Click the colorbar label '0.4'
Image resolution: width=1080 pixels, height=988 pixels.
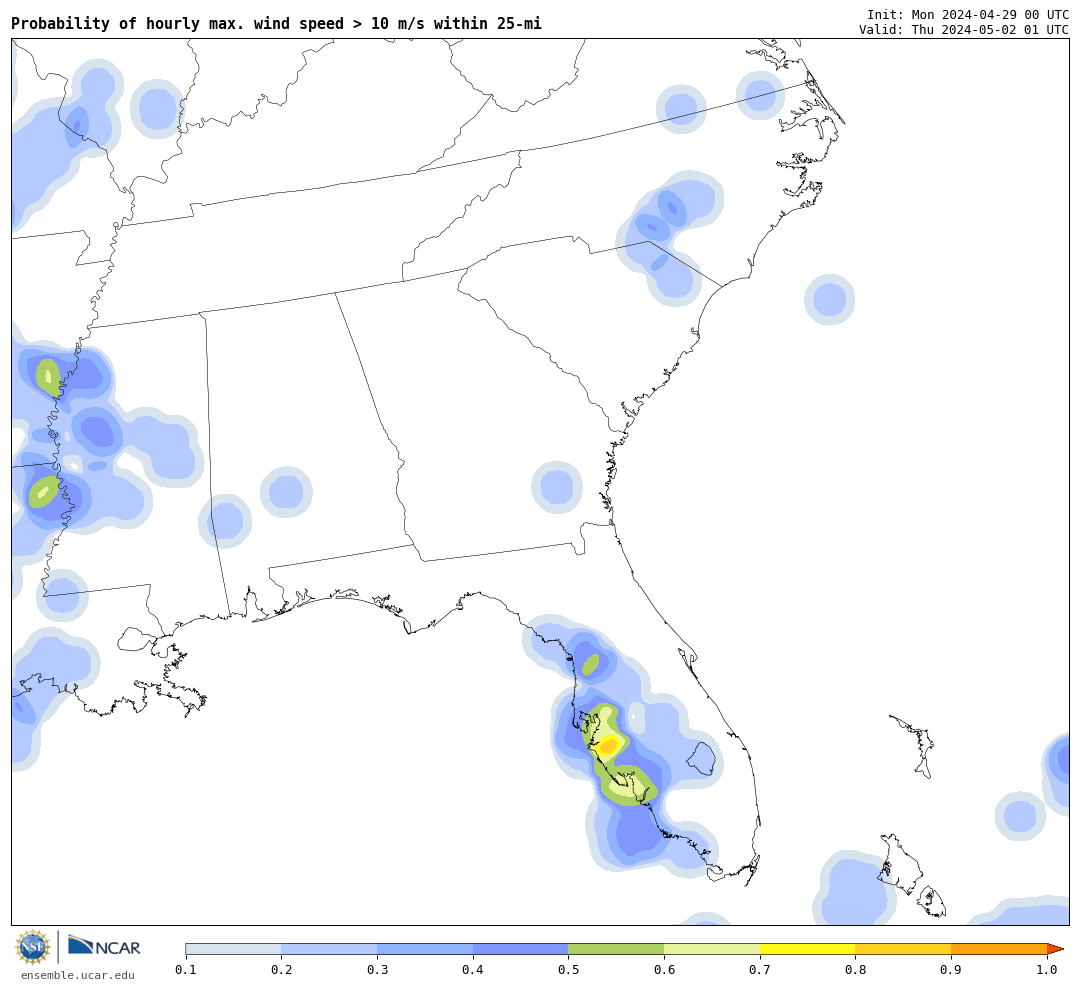(x=472, y=970)
